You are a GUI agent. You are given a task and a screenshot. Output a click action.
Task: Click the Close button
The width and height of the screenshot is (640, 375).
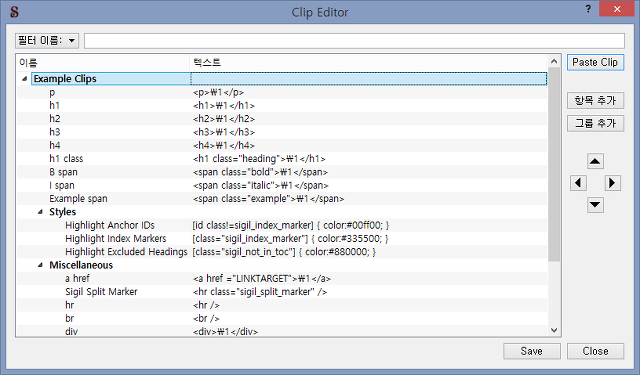[595, 351]
